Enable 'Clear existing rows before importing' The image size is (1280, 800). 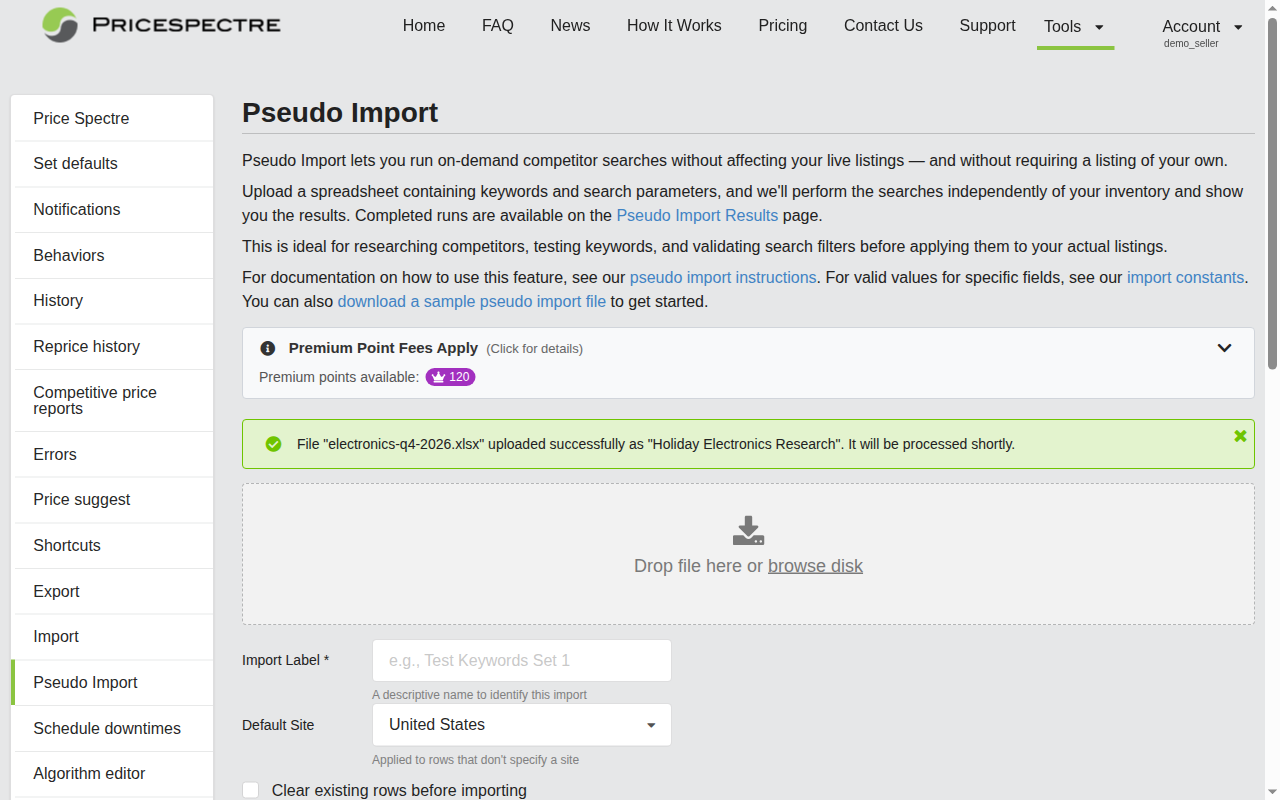[250, 790]
